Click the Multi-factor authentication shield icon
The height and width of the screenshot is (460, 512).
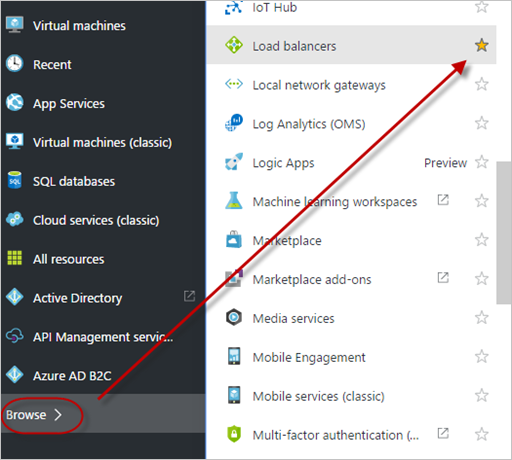pos(234,434)
